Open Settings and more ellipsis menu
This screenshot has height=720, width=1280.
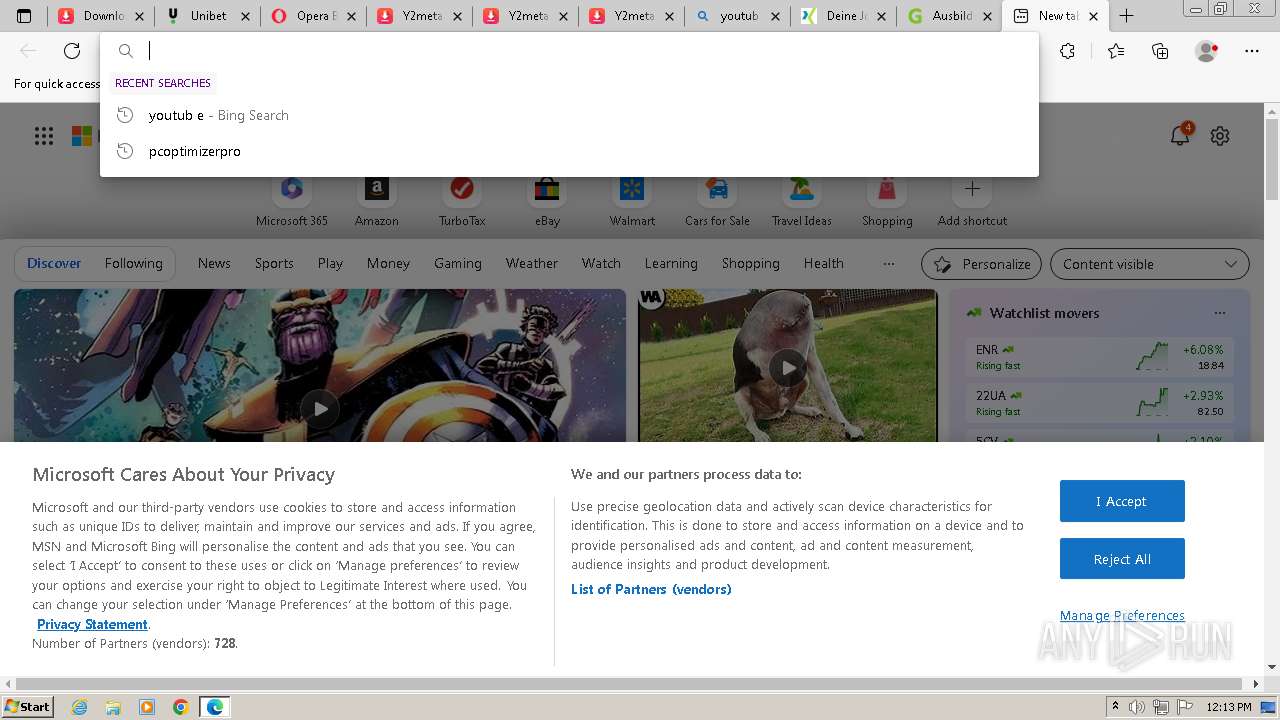pos(1252,51)
